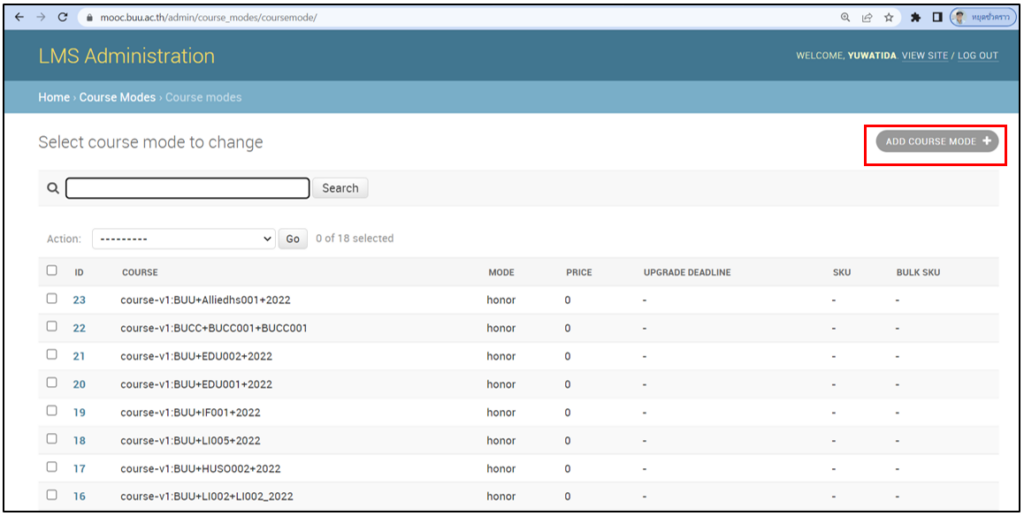This screenshot has height=516, width=1024.
Task: Open the Action dropdown menu
Action: 183,239
